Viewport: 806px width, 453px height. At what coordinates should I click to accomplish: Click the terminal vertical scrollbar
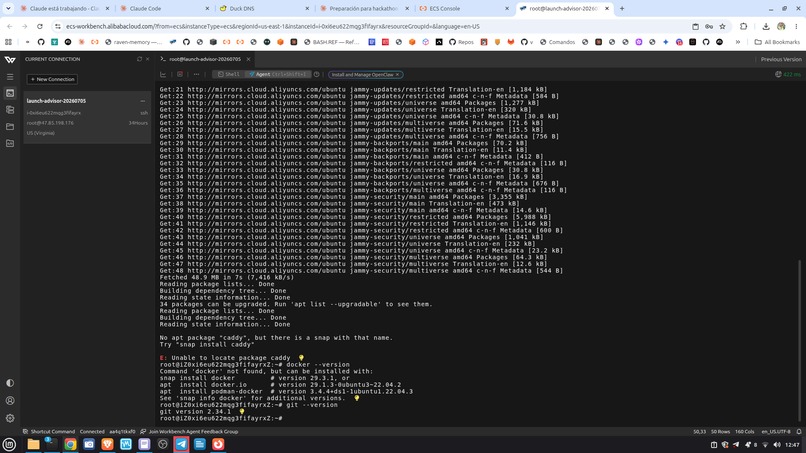799,341
